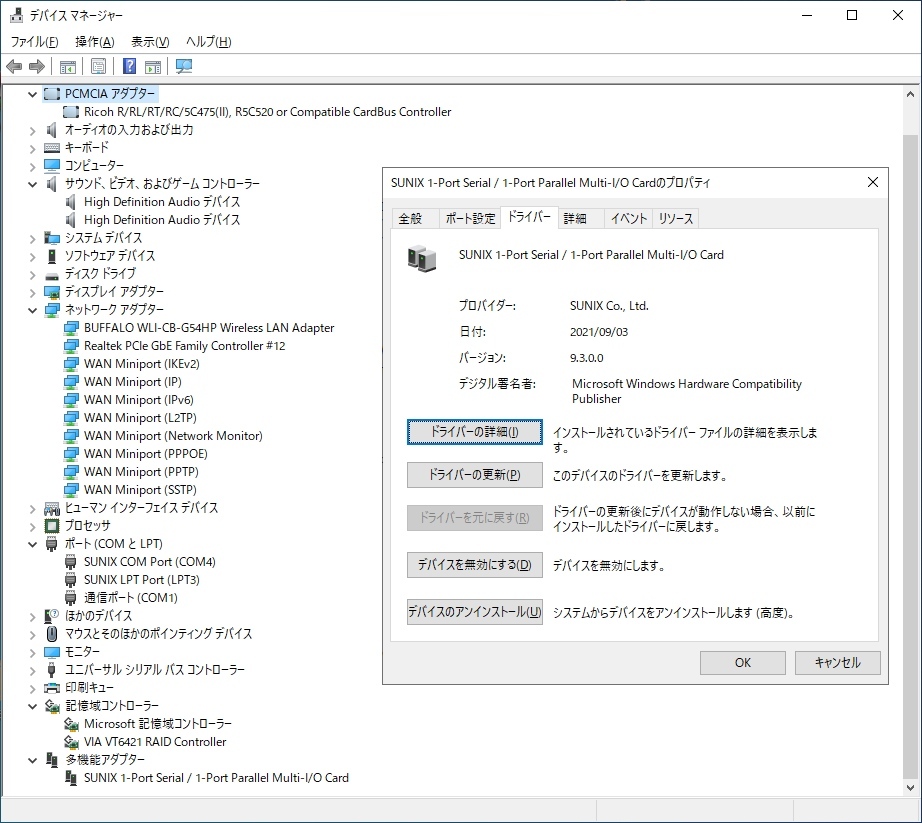Click the デバイスを無効にする(D) button
This screenshot has height=823, width=922.
(x=475, y=565)
